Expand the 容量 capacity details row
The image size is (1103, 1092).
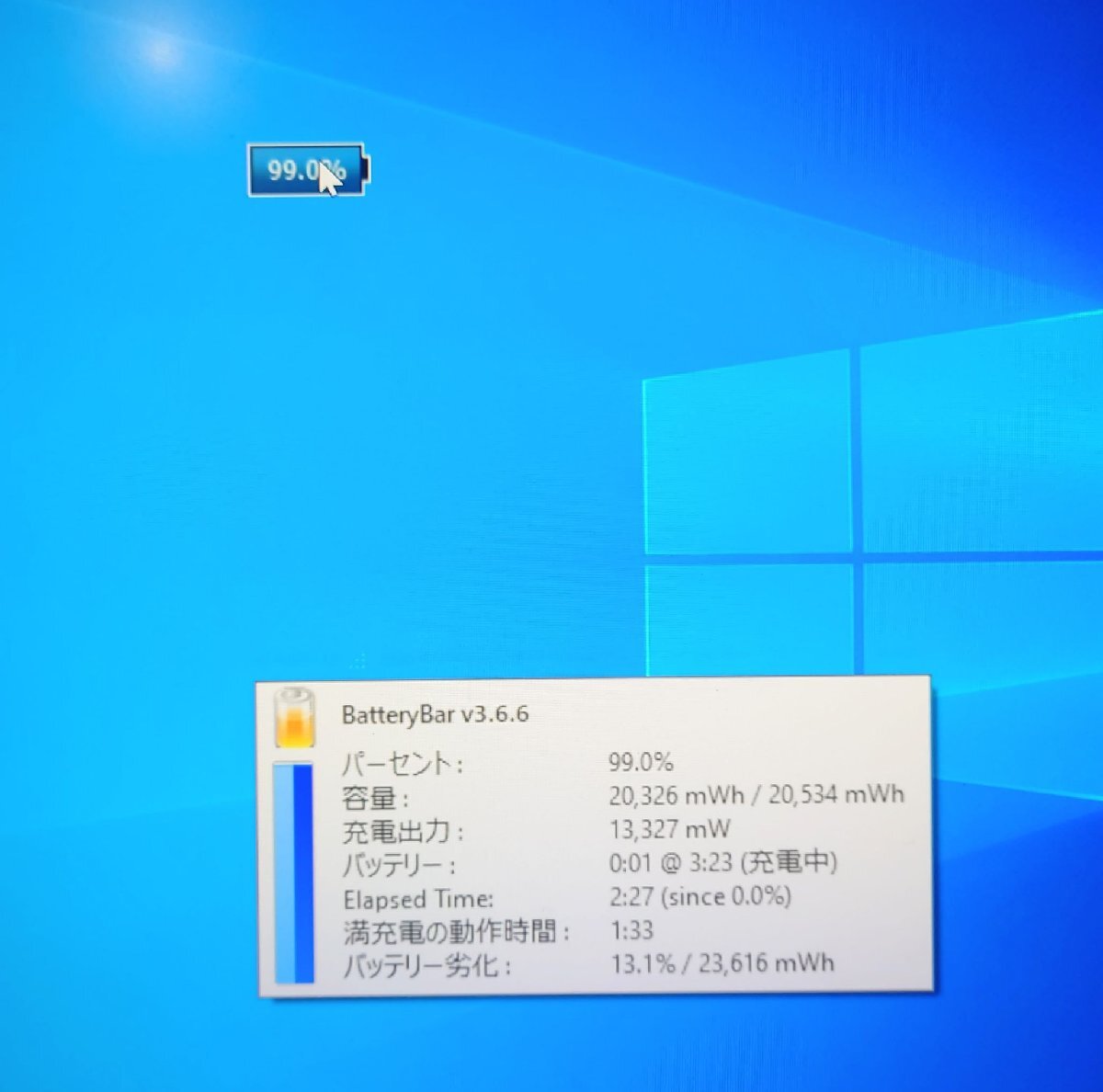[373, 796]
